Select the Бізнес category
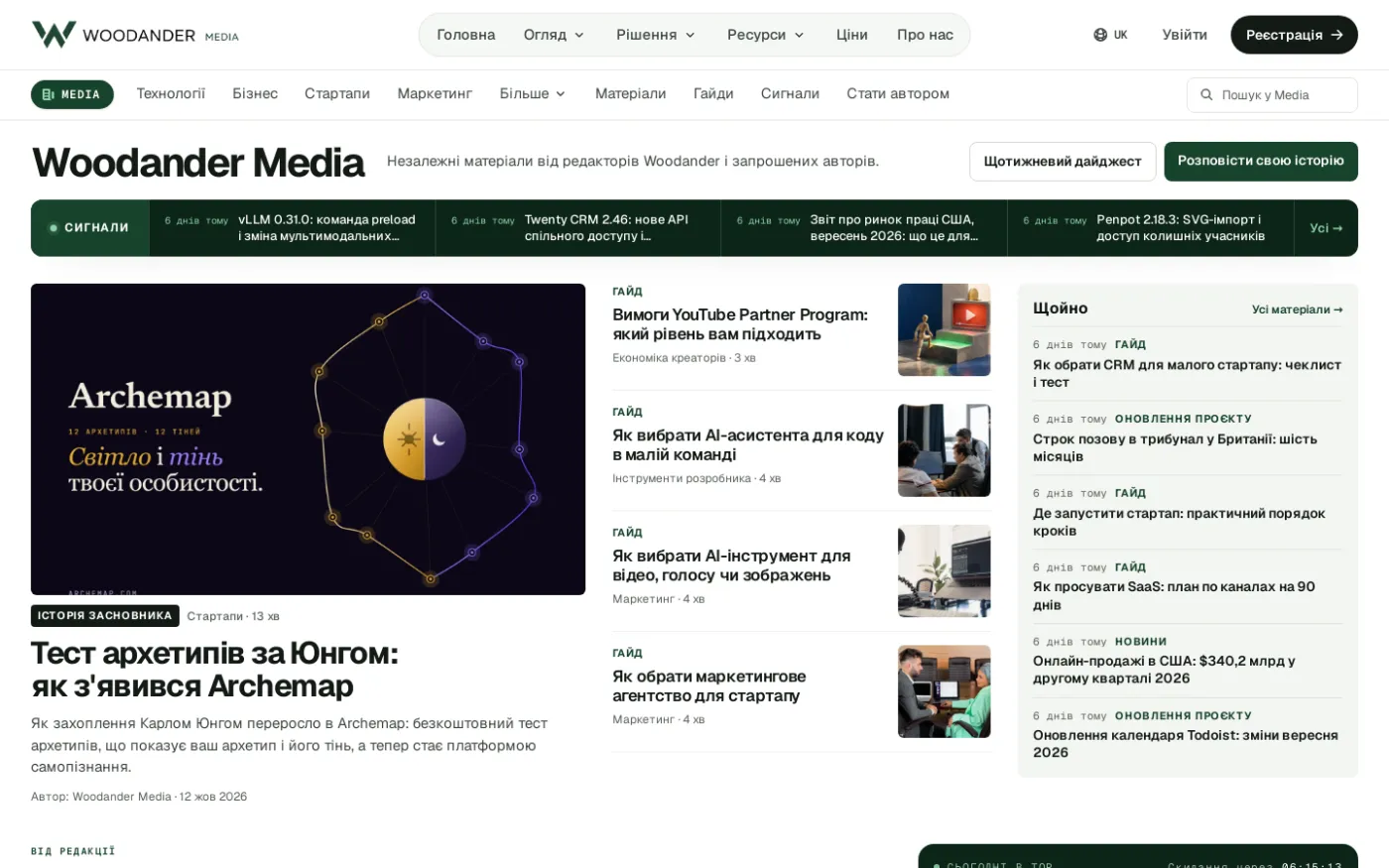This screenshot has height=868, width=1389. 255,93
